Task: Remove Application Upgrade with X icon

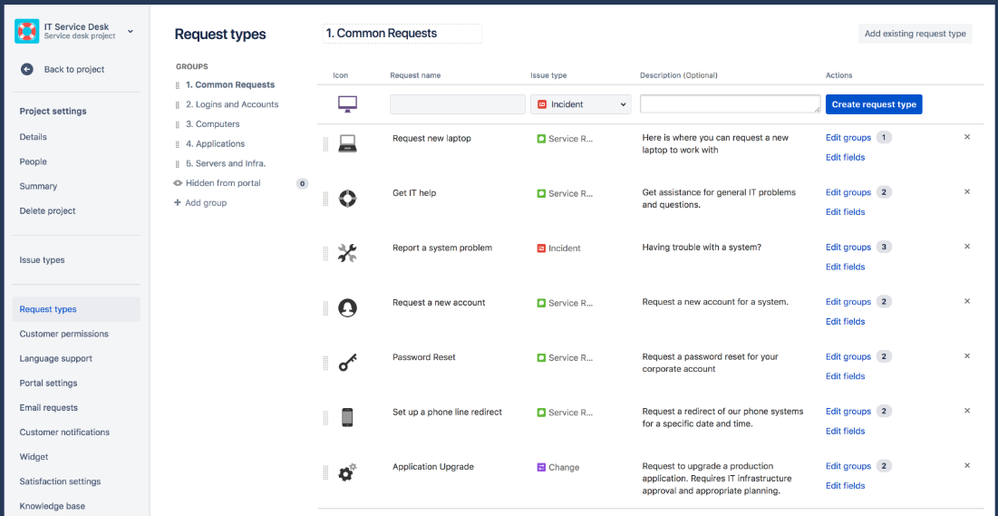Action: click(967, 465)
